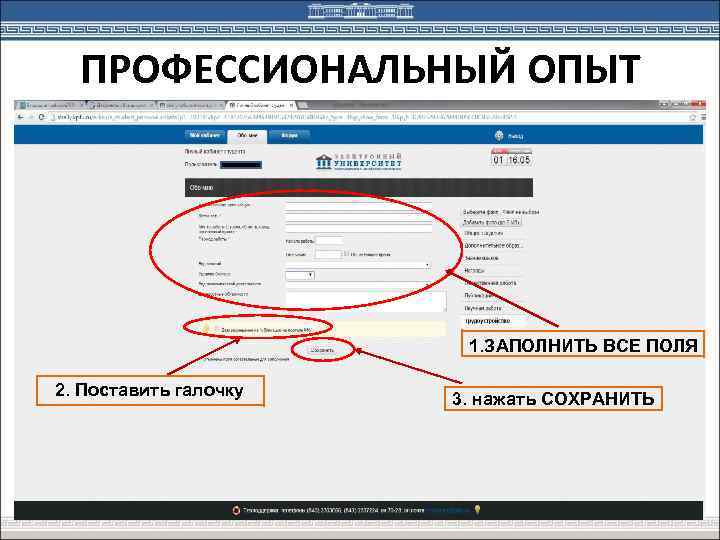Click the Обо мне dark section header
Viewport: 720px width, 540px height.
click(359, 188)
